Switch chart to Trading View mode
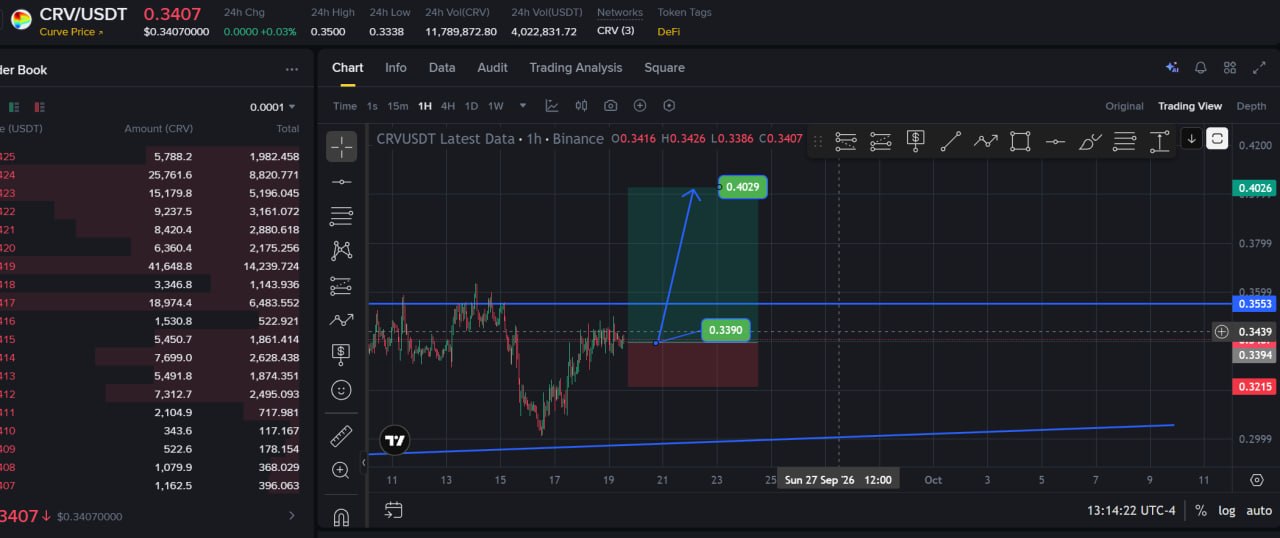This screenshot has height=538, width=1280. point(1190,106)
